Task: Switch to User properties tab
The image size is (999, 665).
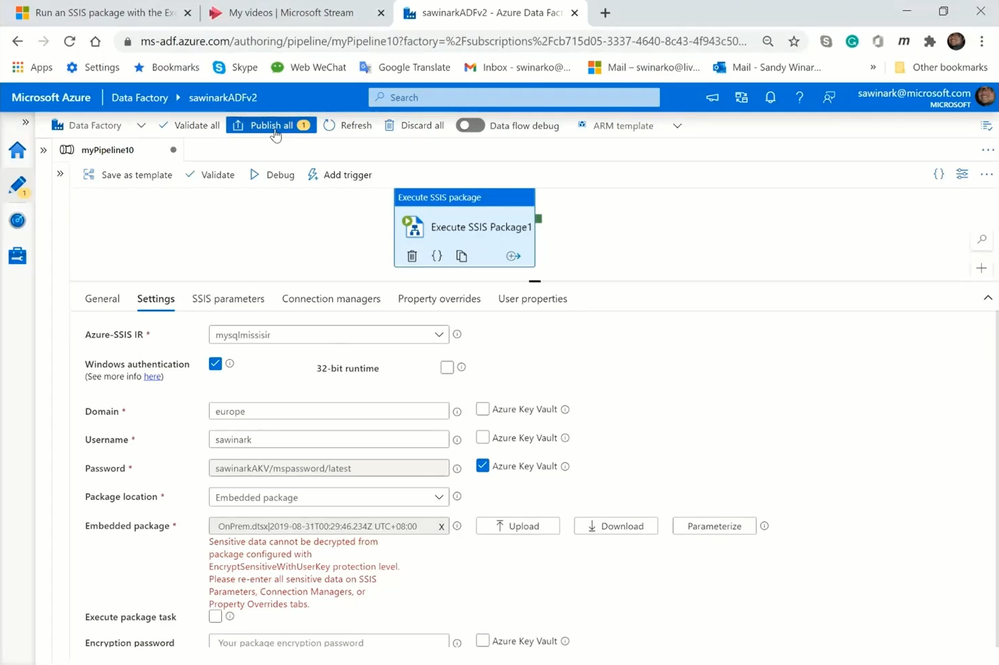Action: tap(533, 299)
